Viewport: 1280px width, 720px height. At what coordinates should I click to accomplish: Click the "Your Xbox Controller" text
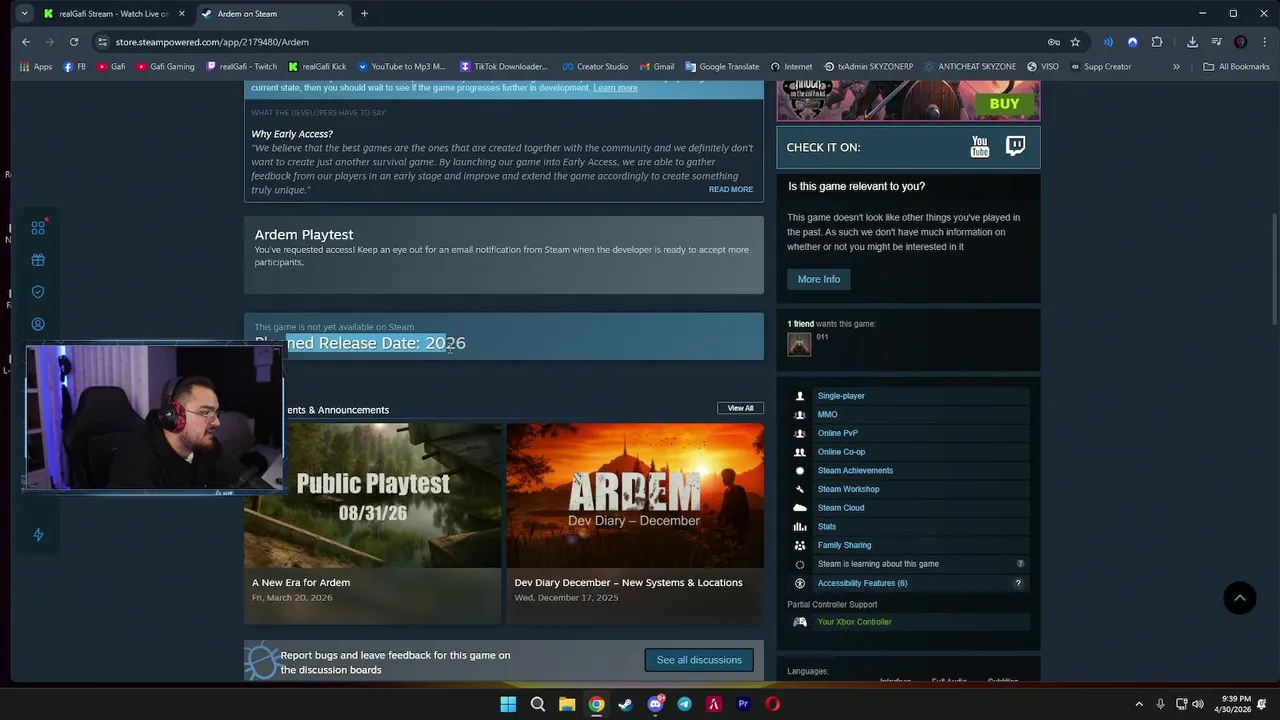pyautogui.click(x=855, y=622)
